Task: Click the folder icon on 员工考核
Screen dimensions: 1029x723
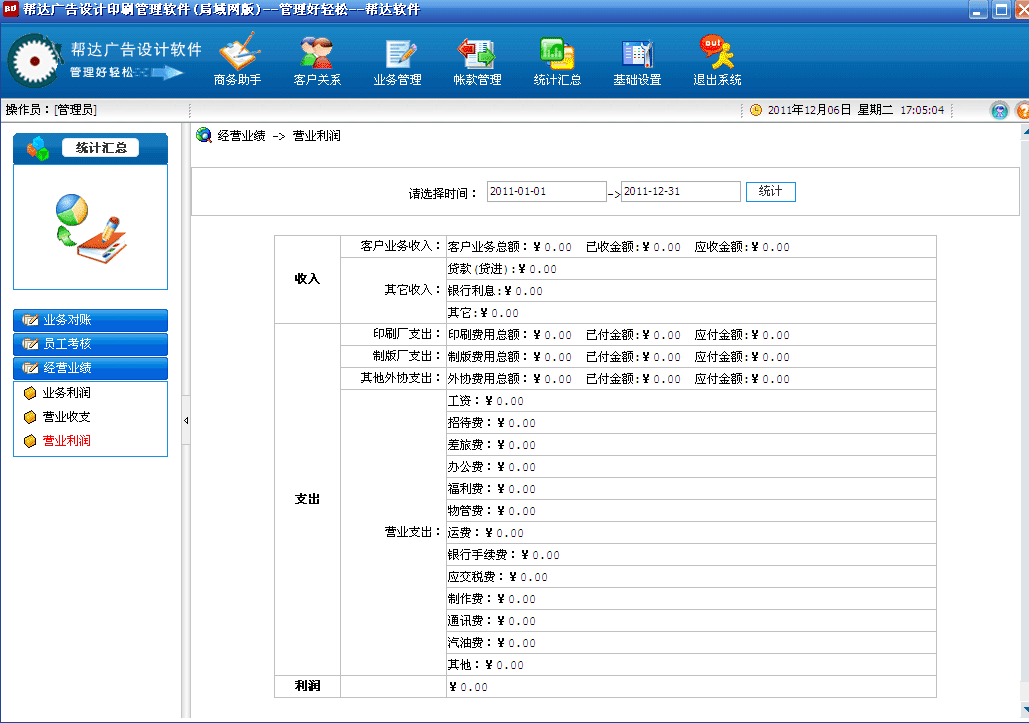Action: (30, 344)
